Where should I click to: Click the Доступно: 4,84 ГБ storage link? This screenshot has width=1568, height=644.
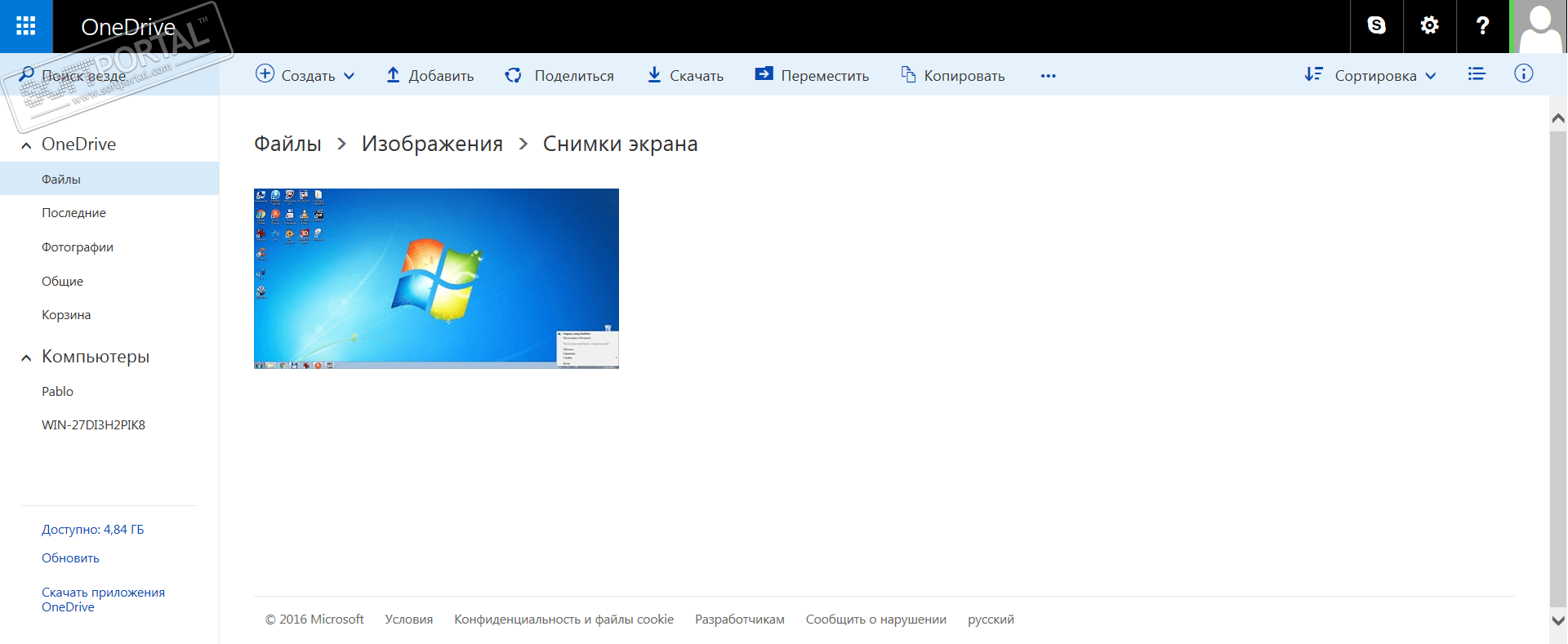(x=92, y=530)
